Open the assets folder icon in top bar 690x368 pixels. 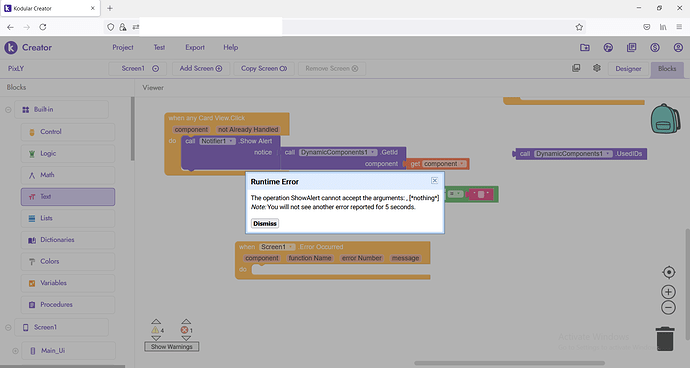585,48
